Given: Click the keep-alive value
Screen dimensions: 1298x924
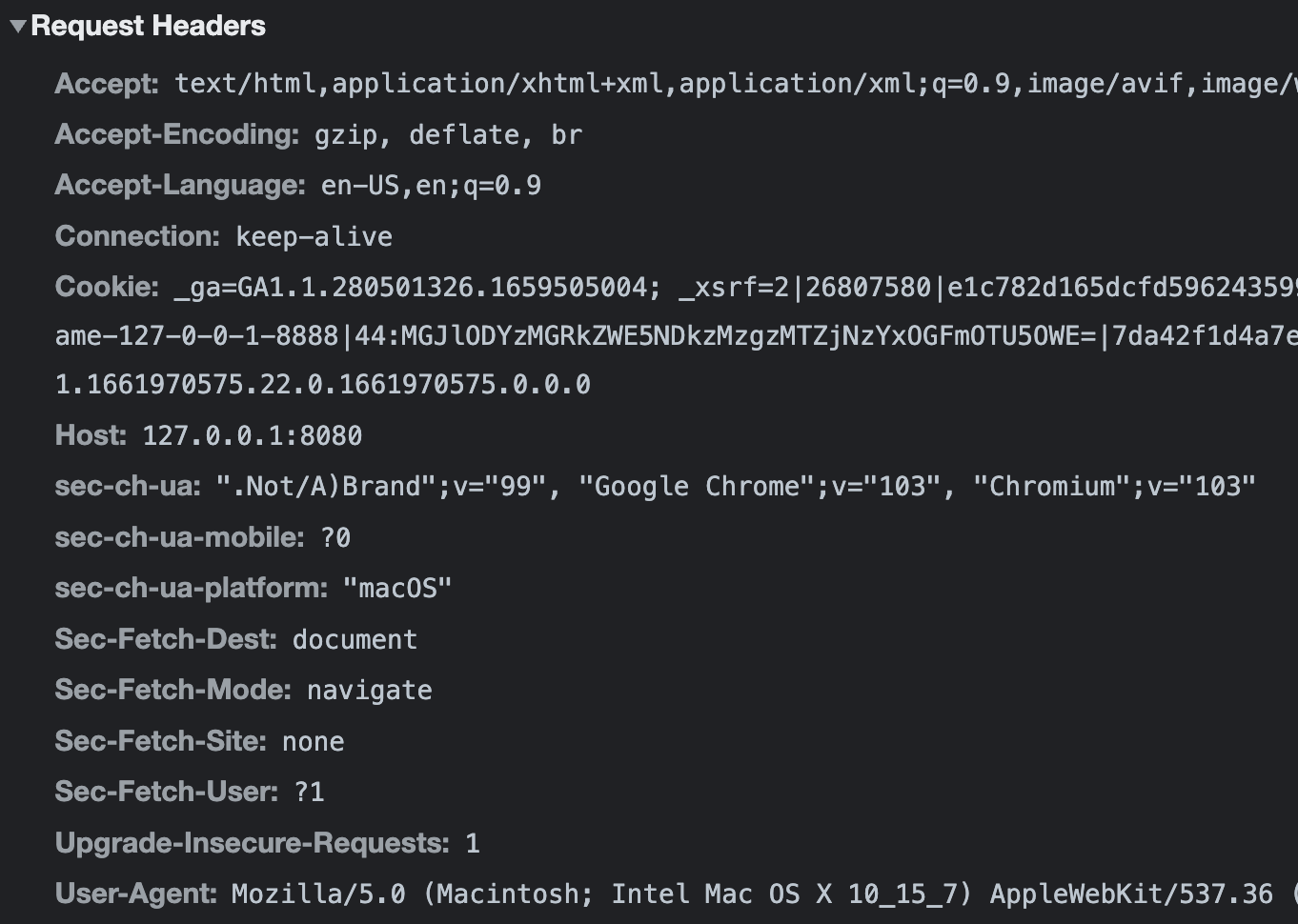Looking at the screenshot, I should 314,237.
